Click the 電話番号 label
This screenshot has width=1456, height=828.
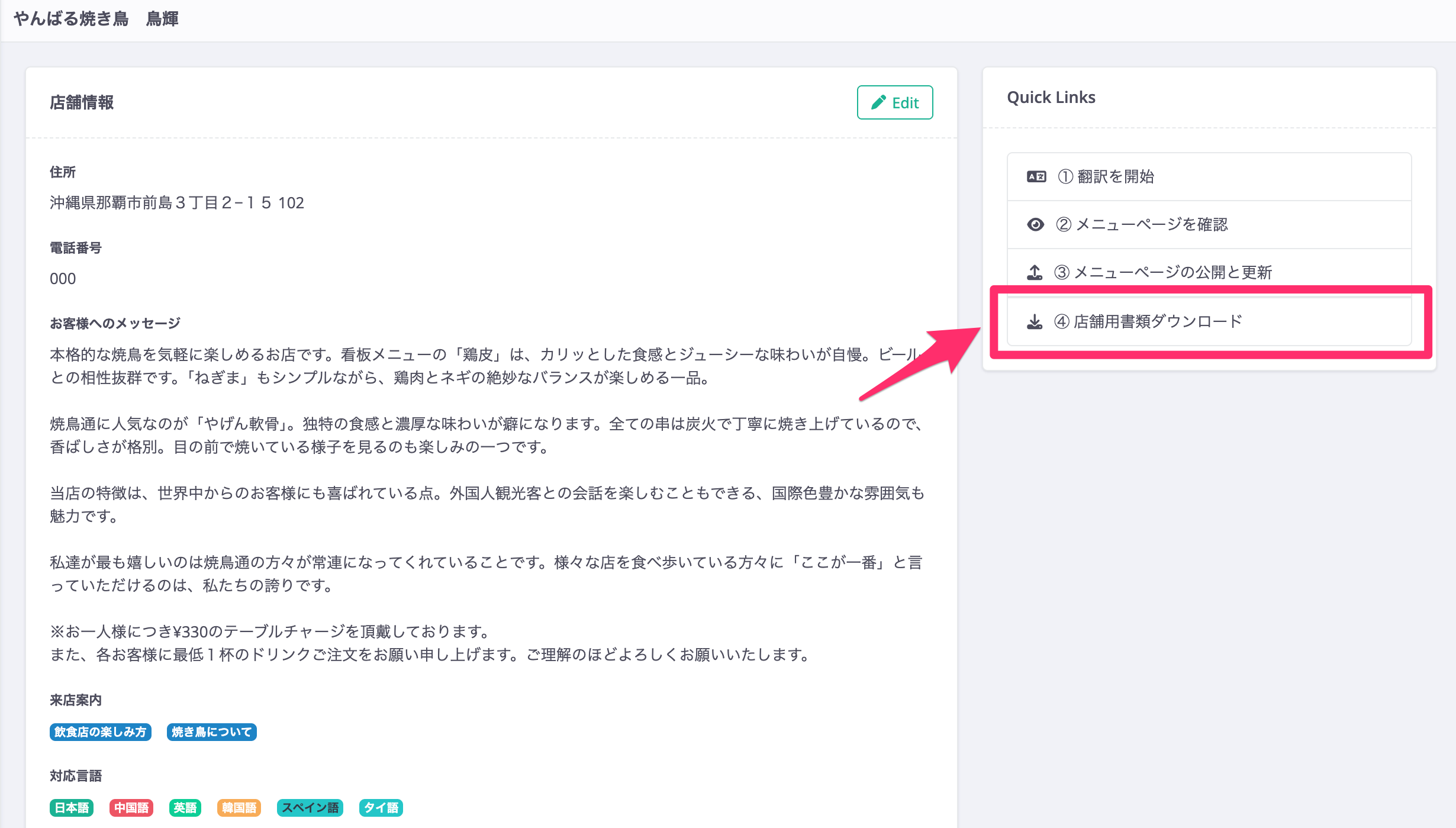pos(76,248)
